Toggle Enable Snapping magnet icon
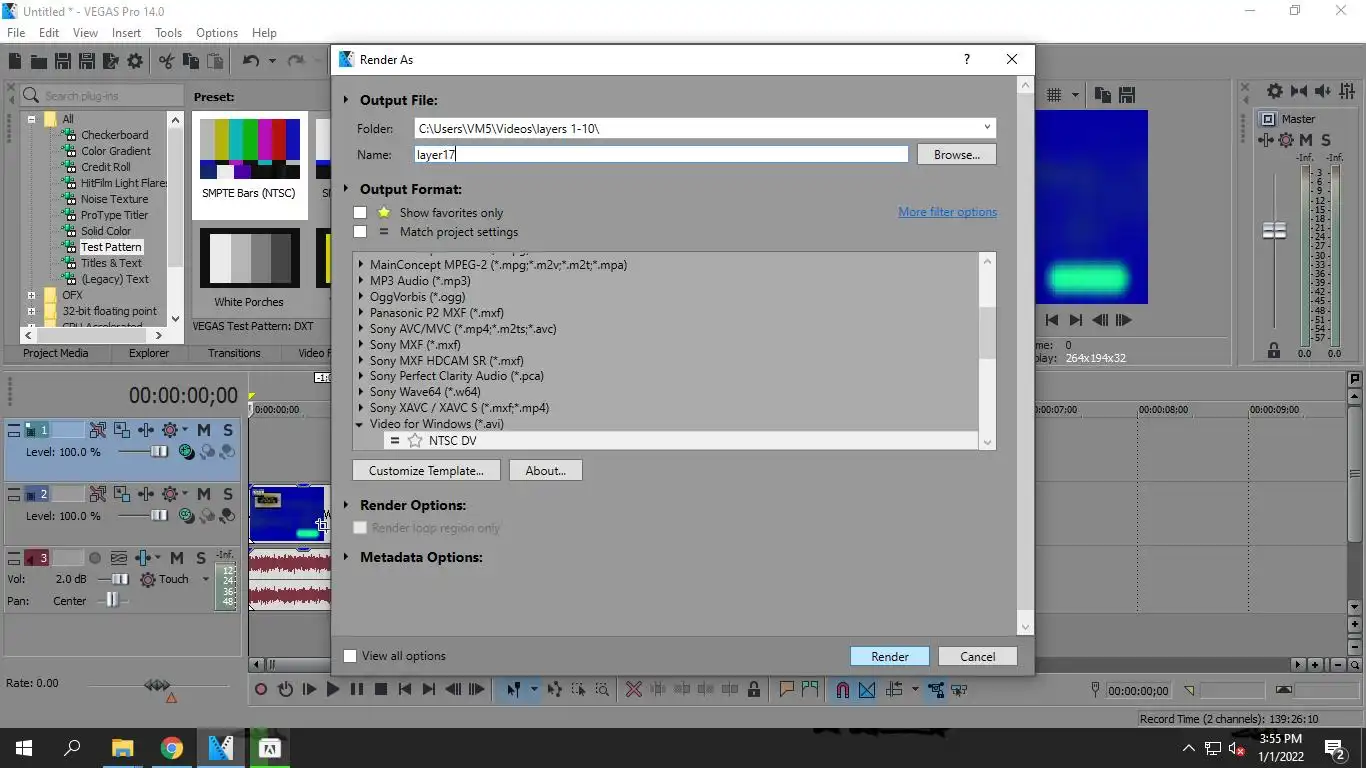This screenshot has width=1366, height=768. coord(843,689)
